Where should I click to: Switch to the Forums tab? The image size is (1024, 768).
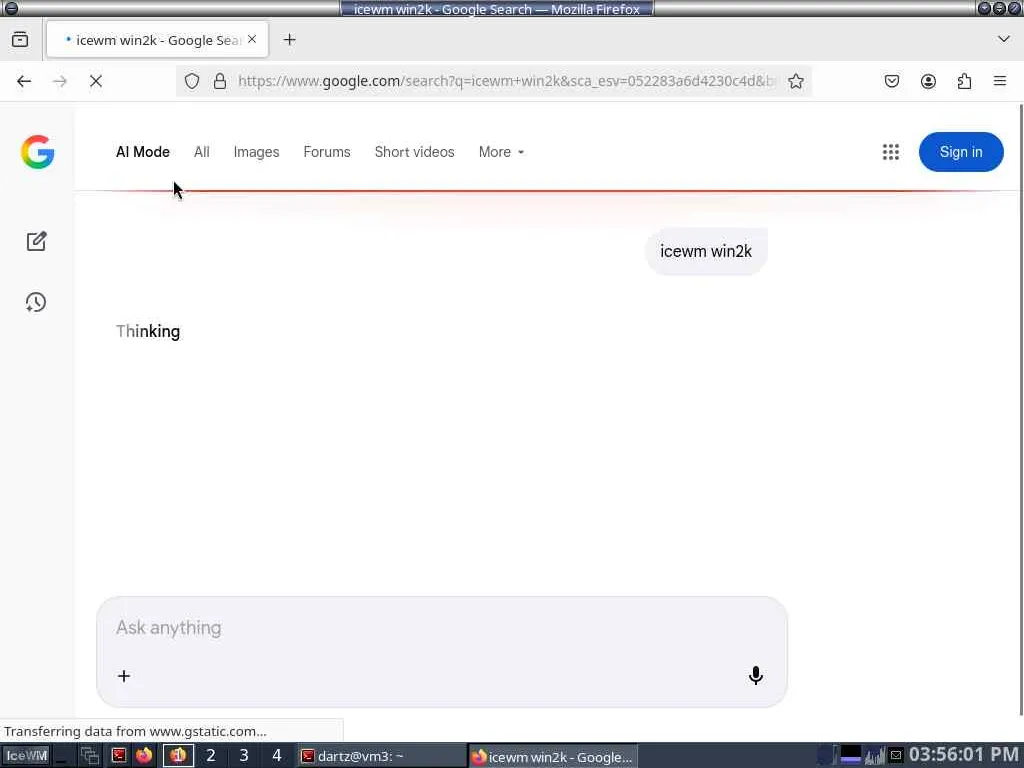(x=327, y=152)
